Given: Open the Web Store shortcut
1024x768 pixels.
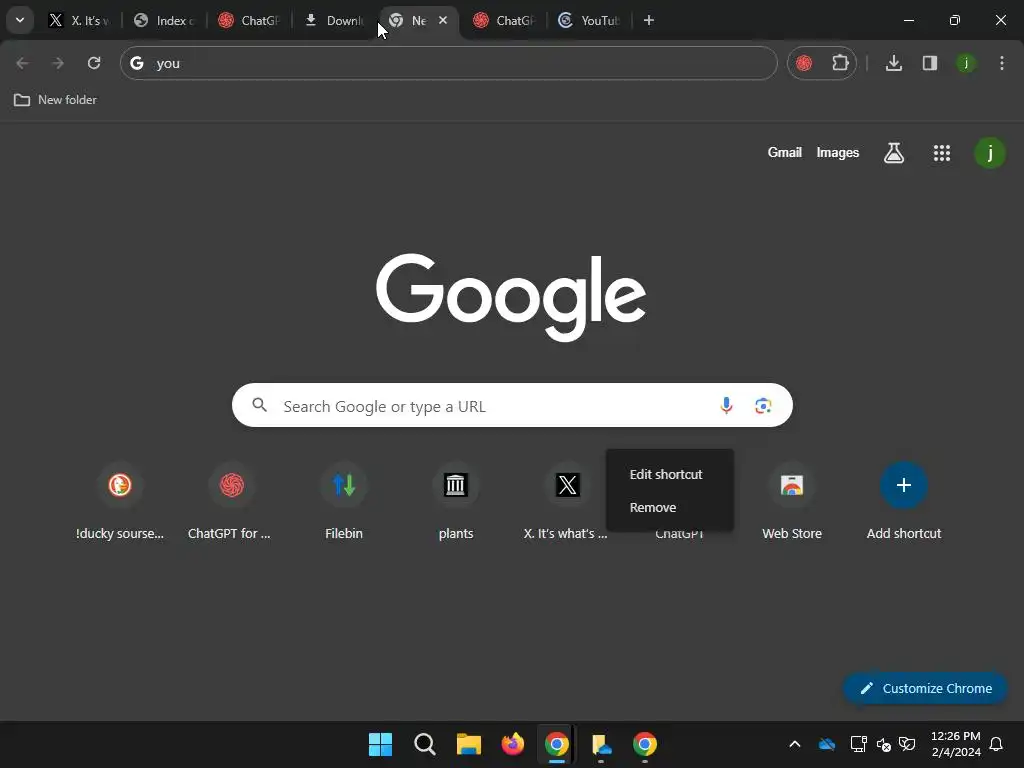Looking at the screenshot, I should (792, 502).
